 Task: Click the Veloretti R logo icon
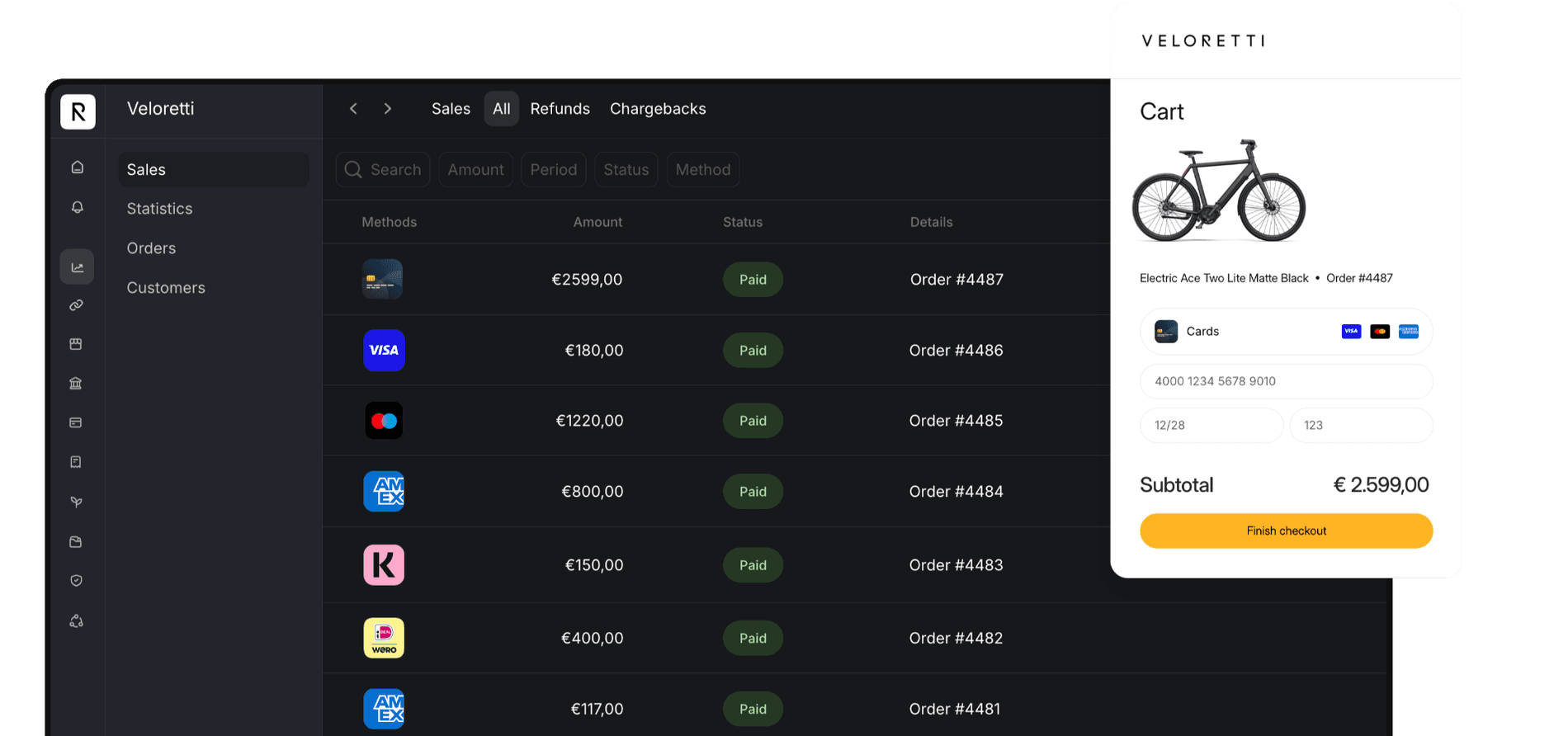pos(78,111)
